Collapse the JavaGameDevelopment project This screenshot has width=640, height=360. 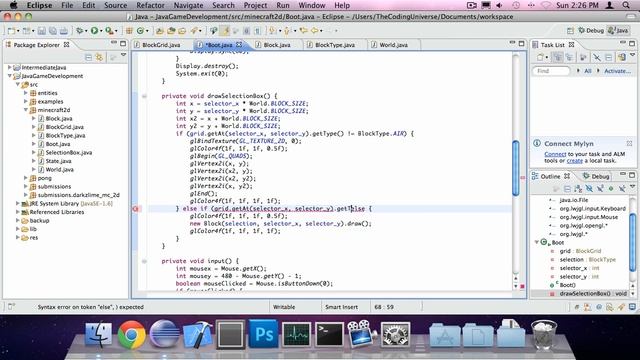(10, 76)
